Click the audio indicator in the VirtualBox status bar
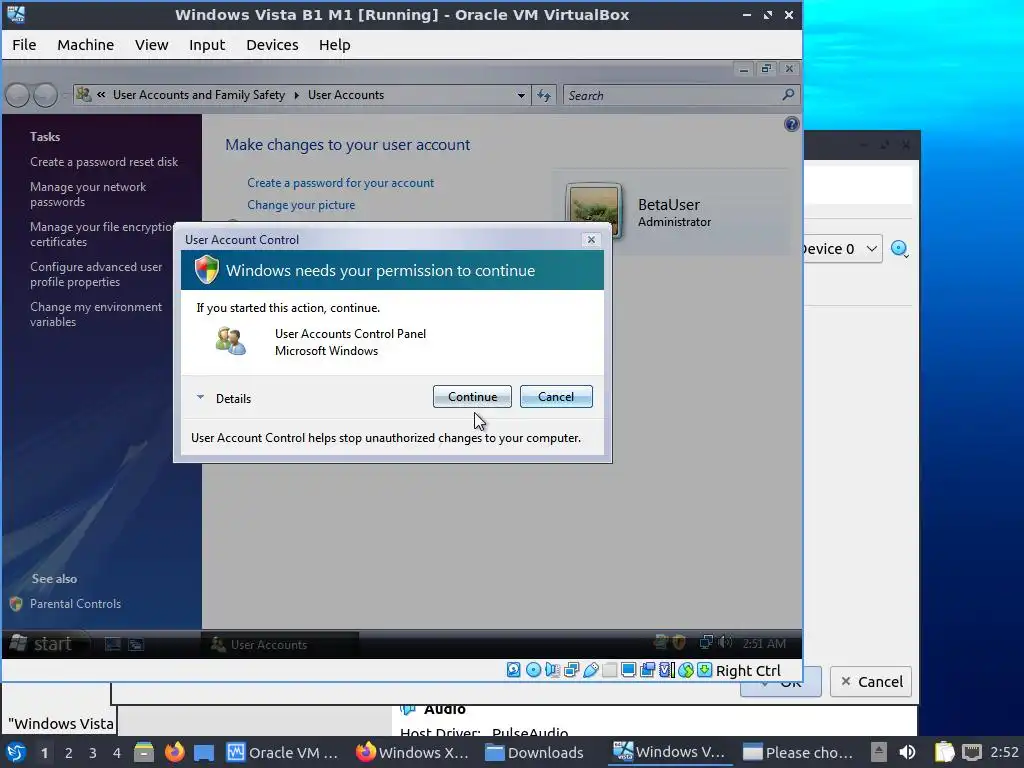 (552, 670)
